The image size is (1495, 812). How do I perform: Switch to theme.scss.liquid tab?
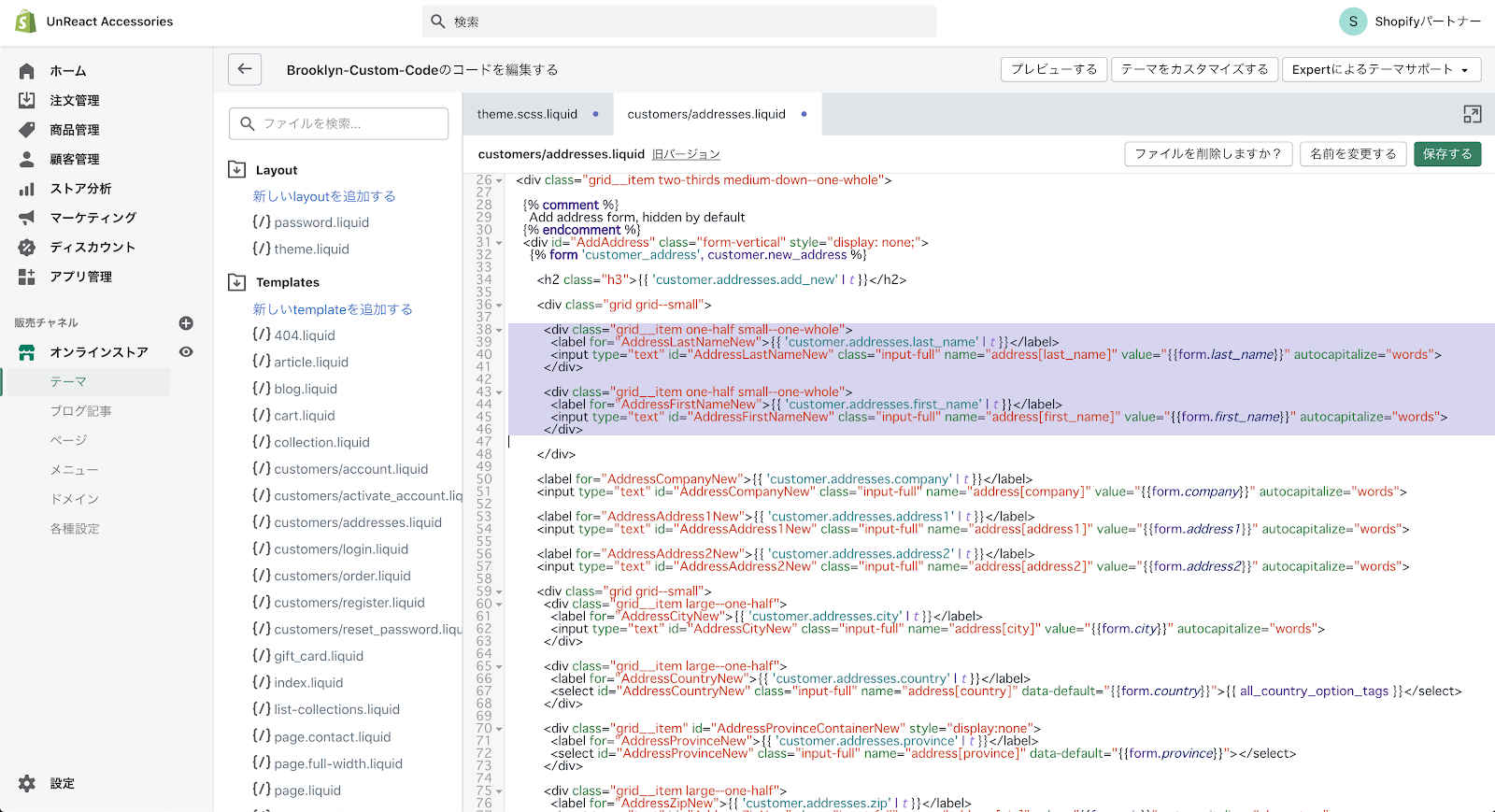(x=527, y=114)
